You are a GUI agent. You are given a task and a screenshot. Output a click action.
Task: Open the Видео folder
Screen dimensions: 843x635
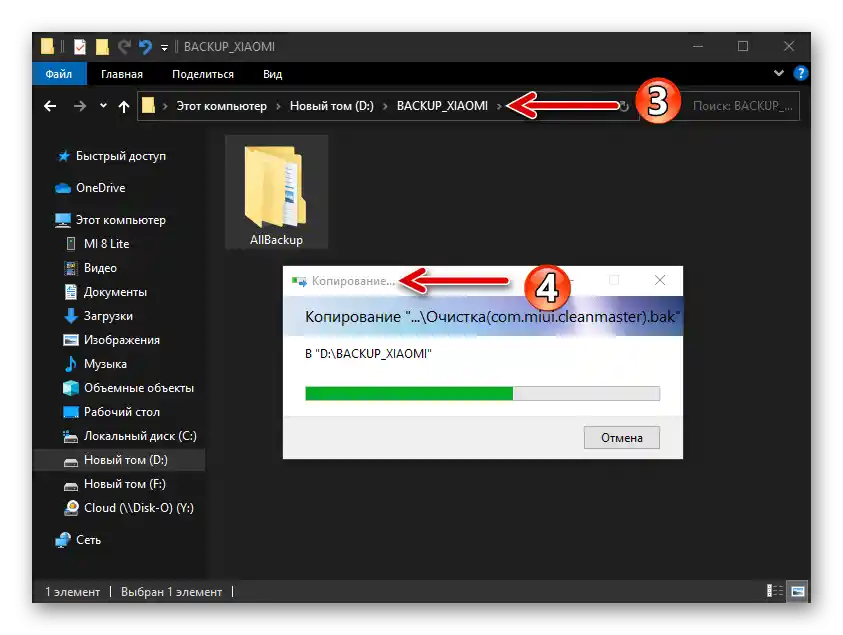coord(100,268)
